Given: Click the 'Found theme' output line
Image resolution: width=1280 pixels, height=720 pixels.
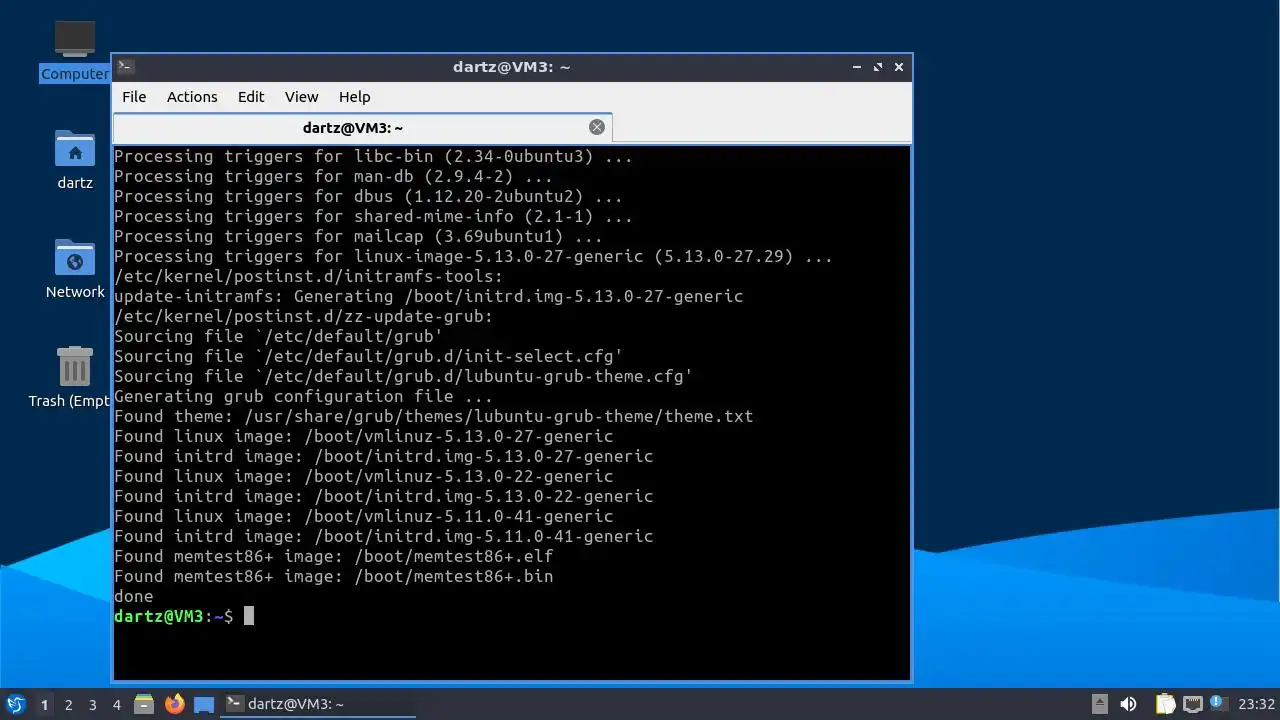Looking at the screenshot, I should 433,416.
